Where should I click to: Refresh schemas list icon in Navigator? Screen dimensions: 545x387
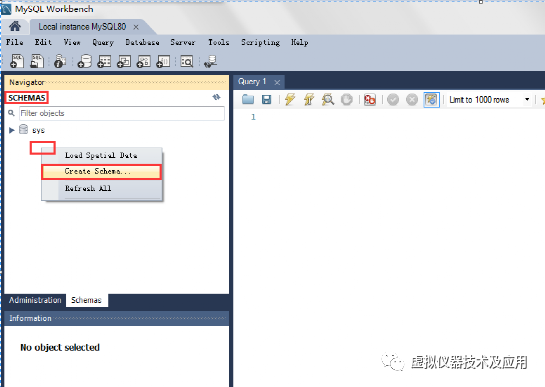point(216,97)
